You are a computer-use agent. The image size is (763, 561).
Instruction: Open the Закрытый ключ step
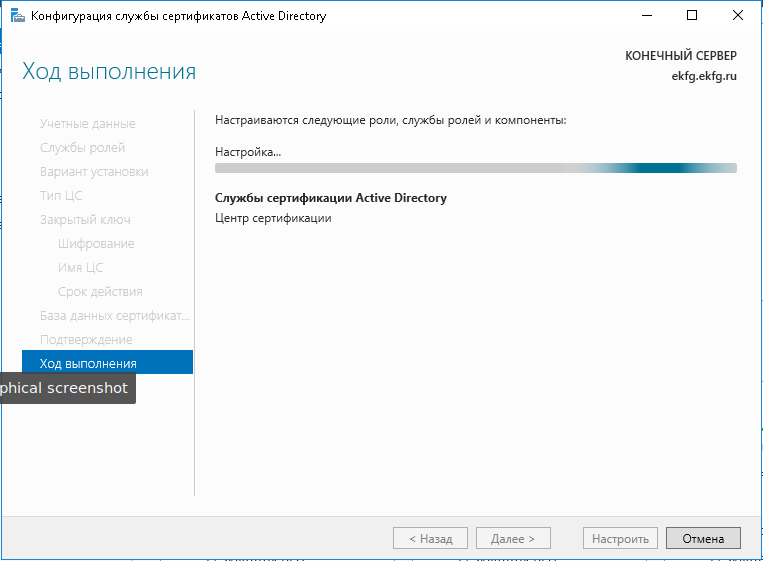(85, 220)
